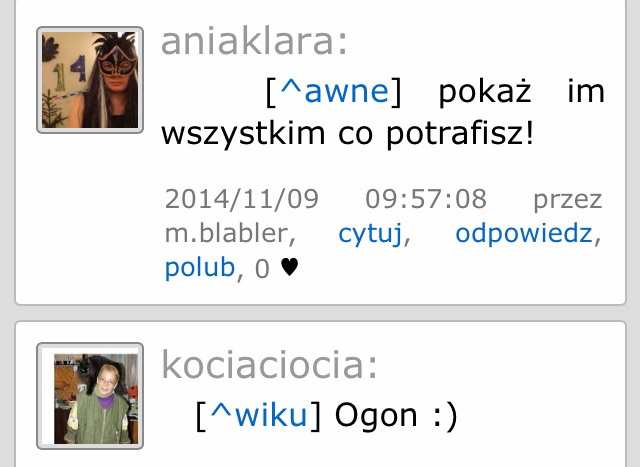
Task: Click the m.blabler source label
Action: click(x=230, y=234)
